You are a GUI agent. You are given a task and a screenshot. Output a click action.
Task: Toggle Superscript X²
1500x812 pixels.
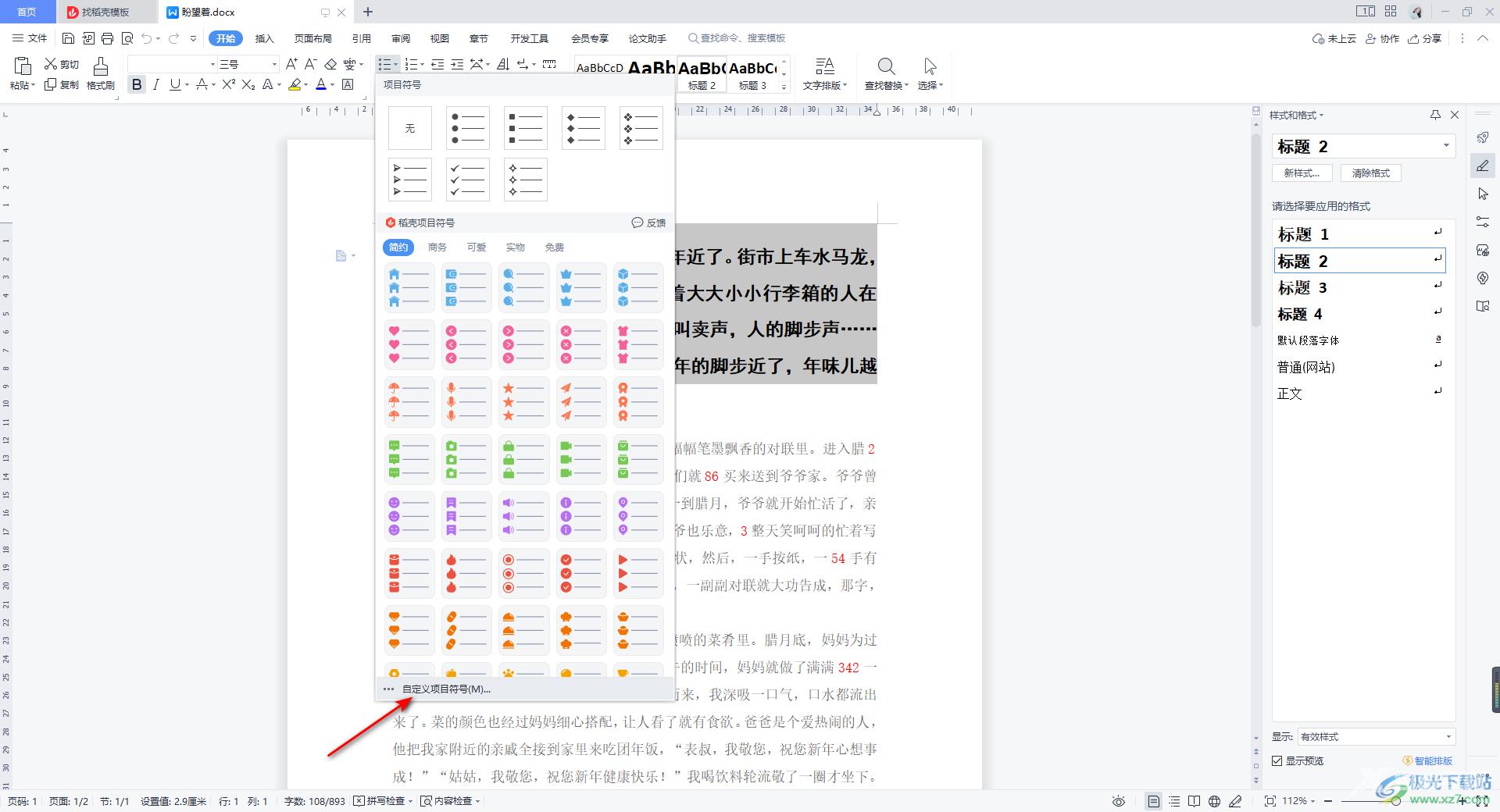click(229, 84)
